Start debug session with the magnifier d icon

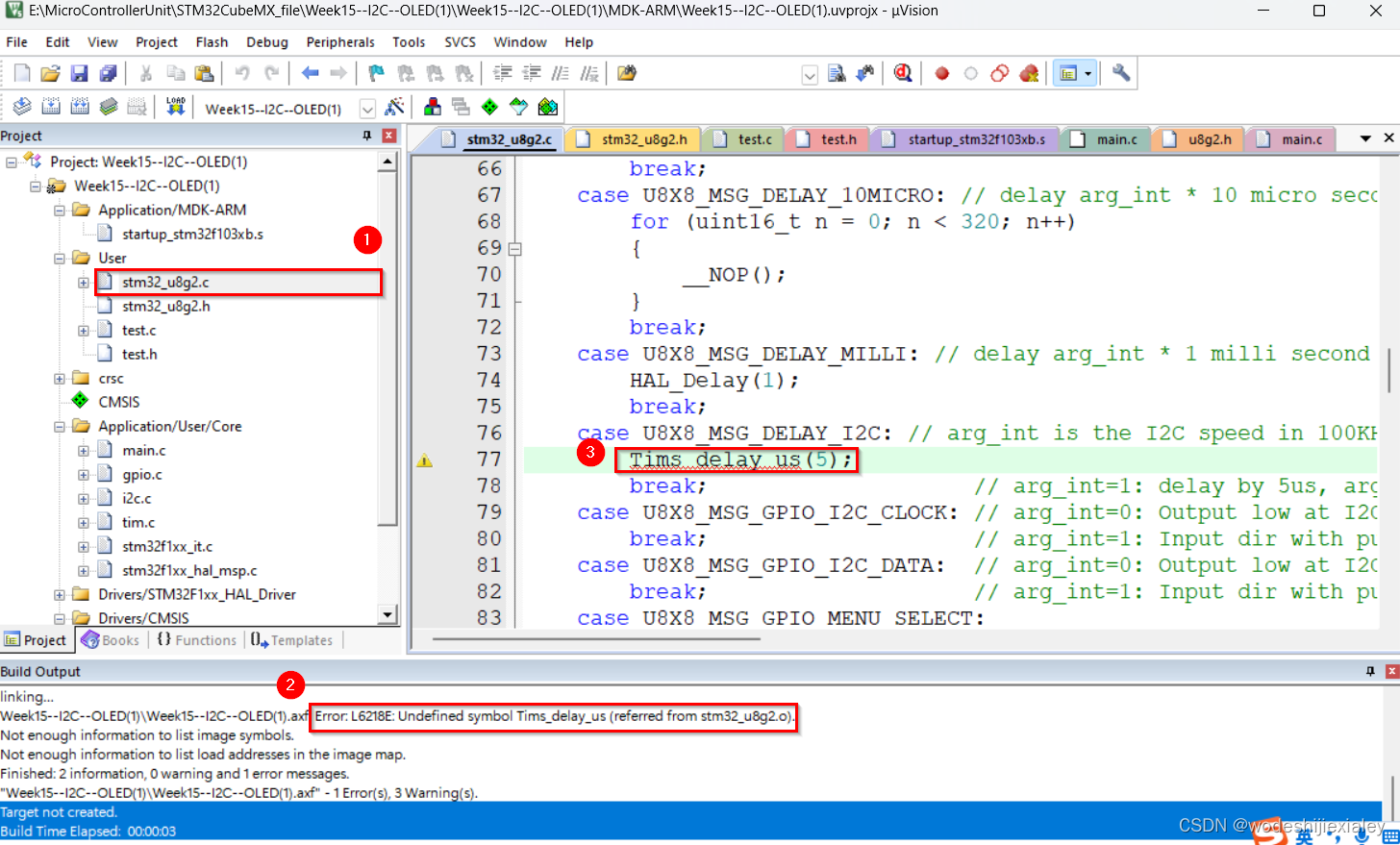point(903,73)
